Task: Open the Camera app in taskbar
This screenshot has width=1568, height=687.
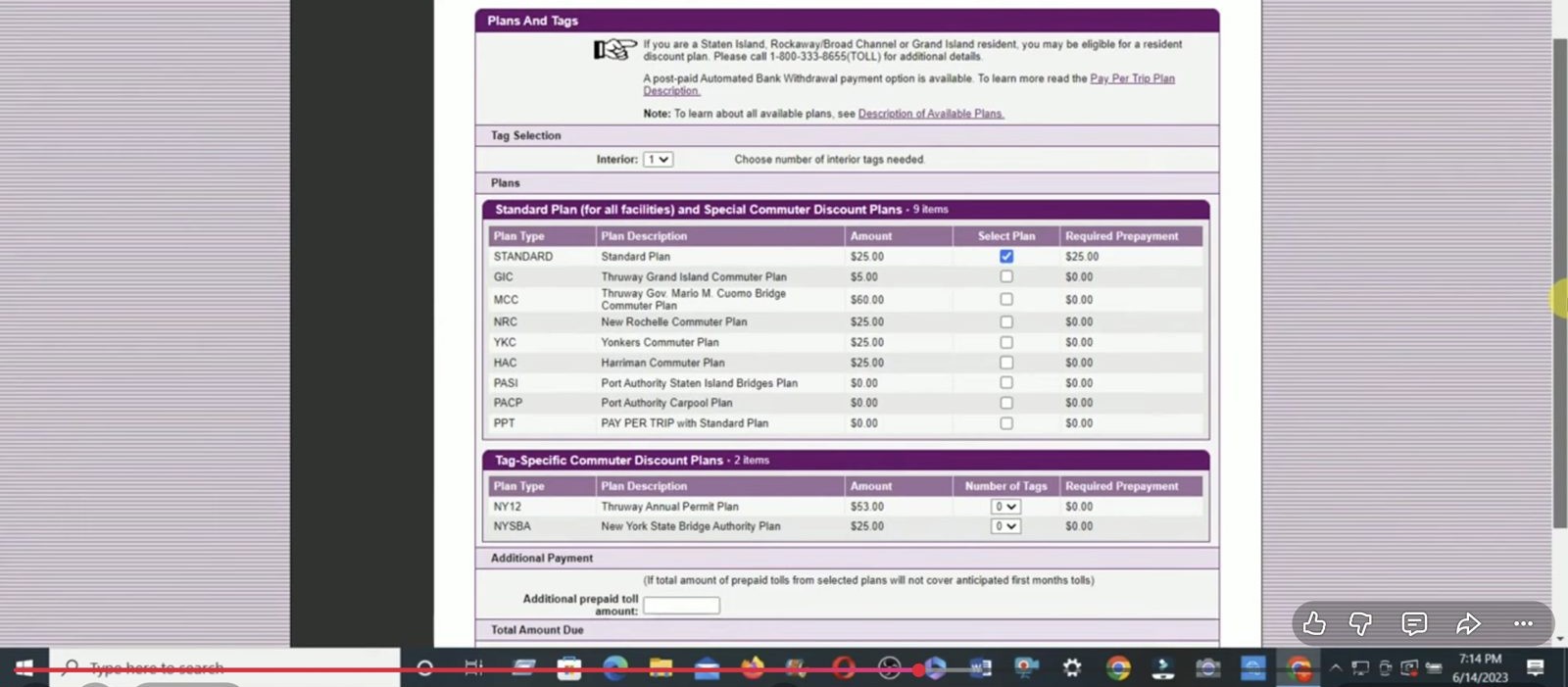Action: pyautogui.click(x=1208, y=668)
